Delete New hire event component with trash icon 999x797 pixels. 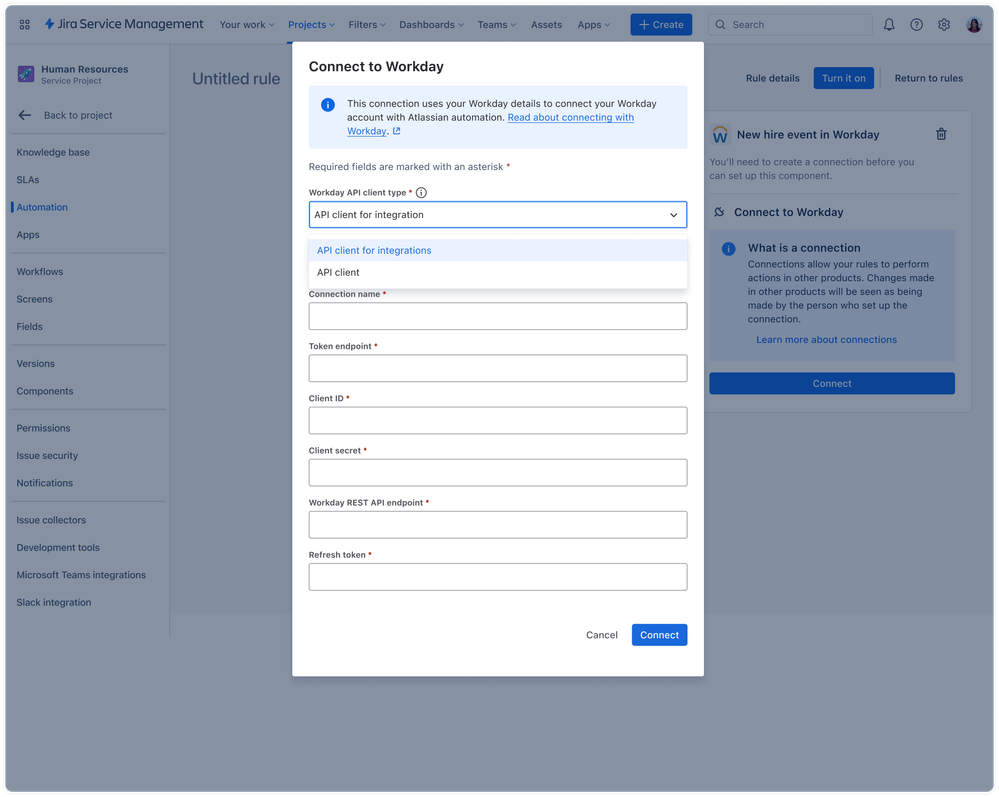pos(941,134)
